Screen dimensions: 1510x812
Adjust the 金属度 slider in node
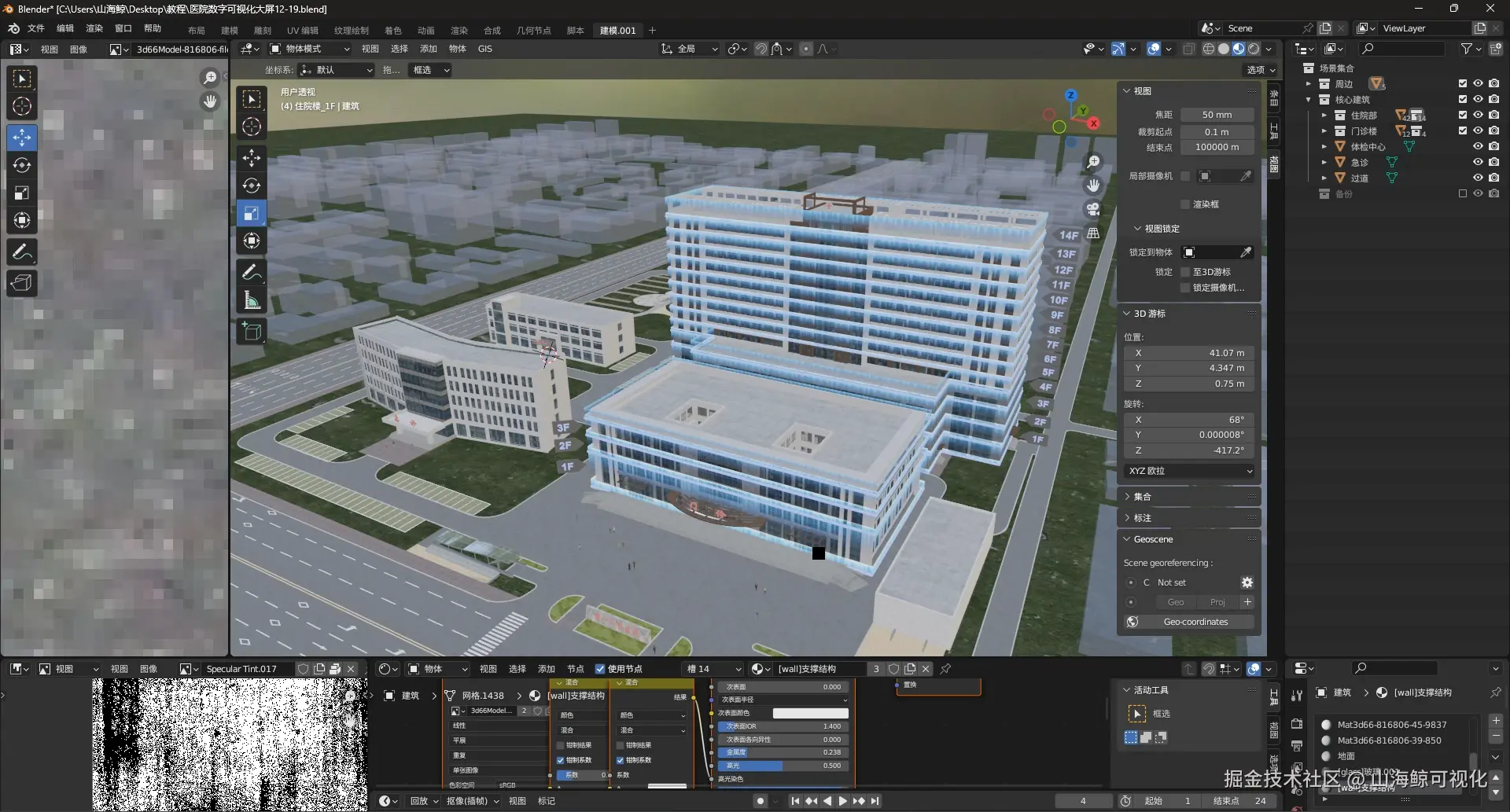[x=783, y=752]
